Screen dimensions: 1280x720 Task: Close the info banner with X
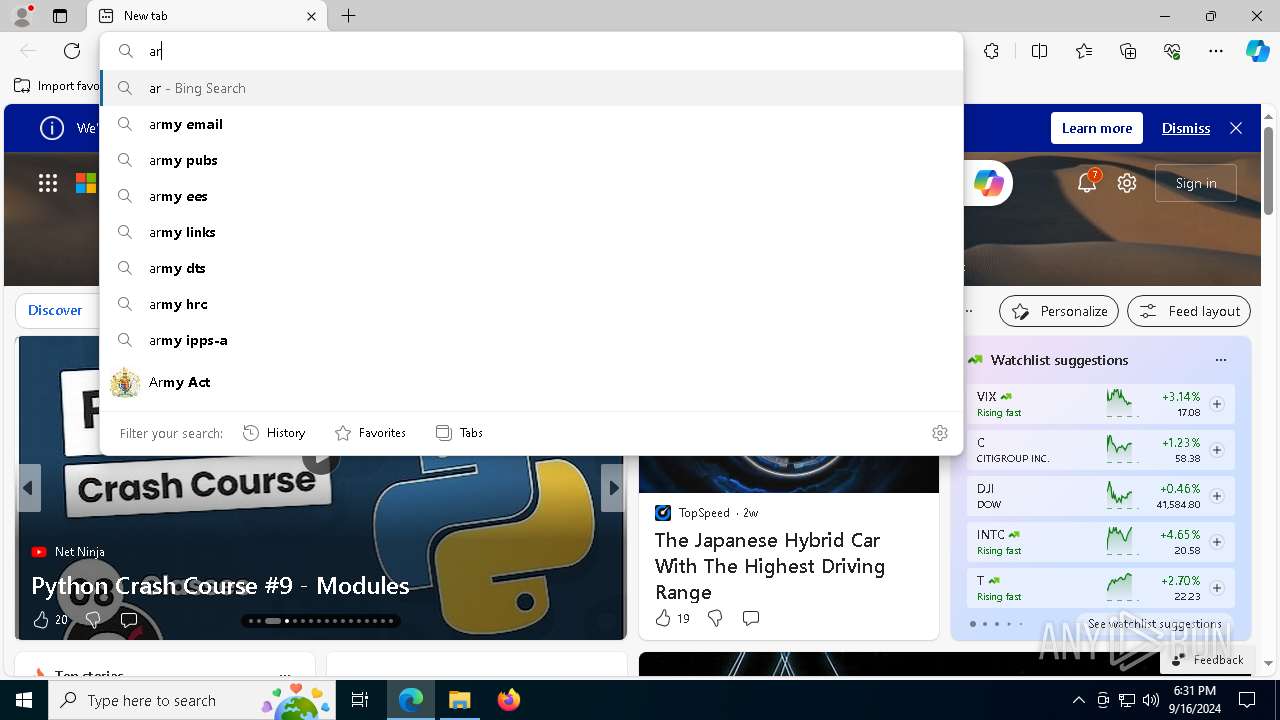tap(1236, 128)
